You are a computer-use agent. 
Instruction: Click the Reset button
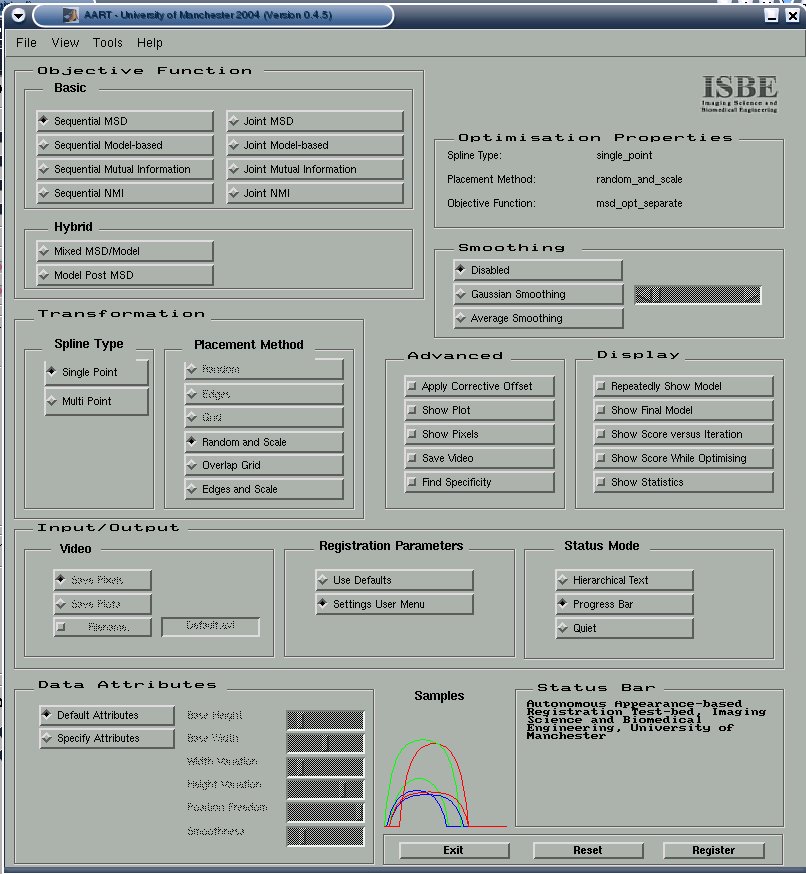[588, 850]
